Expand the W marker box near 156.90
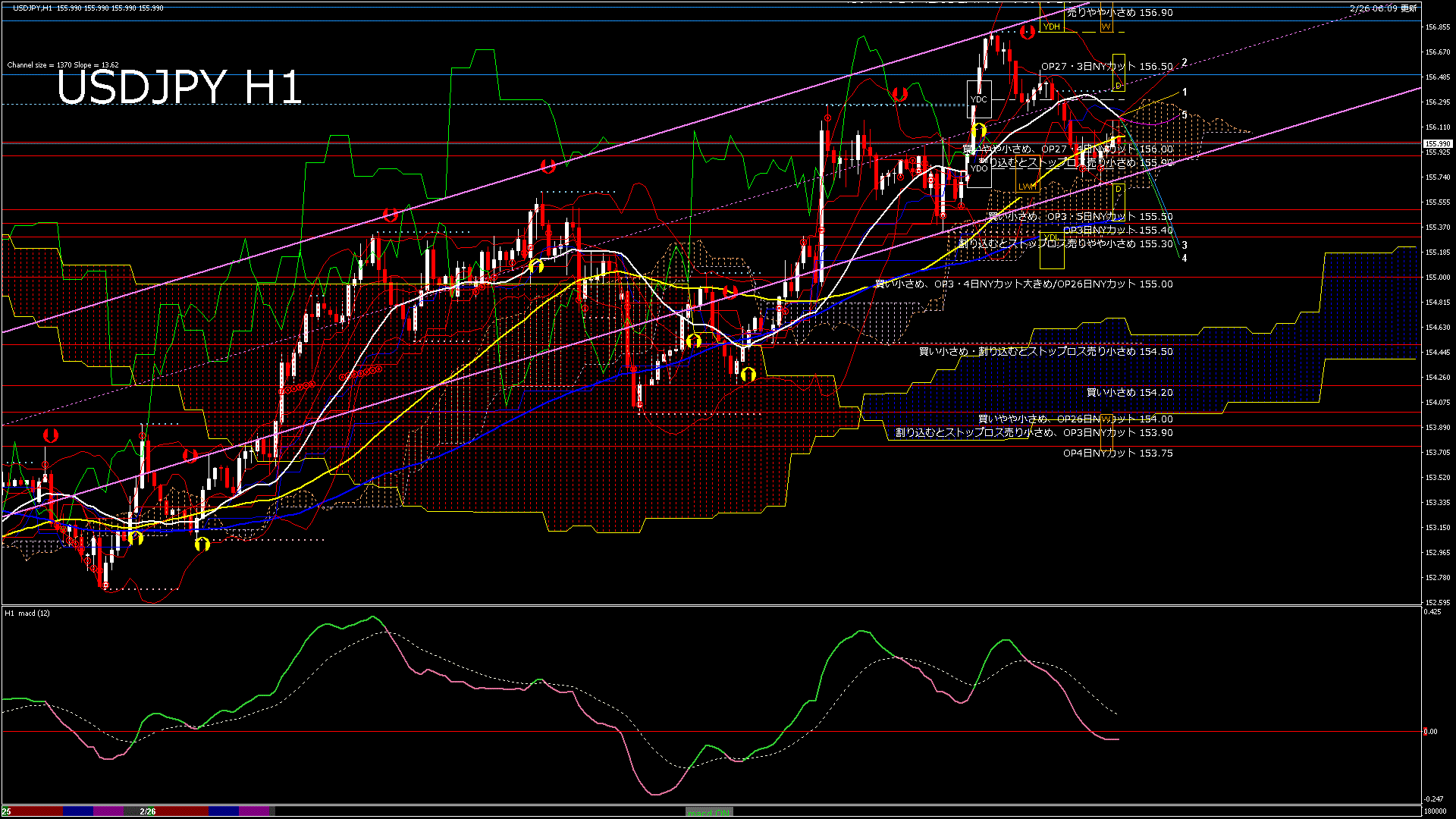The height and width of the screenshot is (819, 1456). 1105,26
